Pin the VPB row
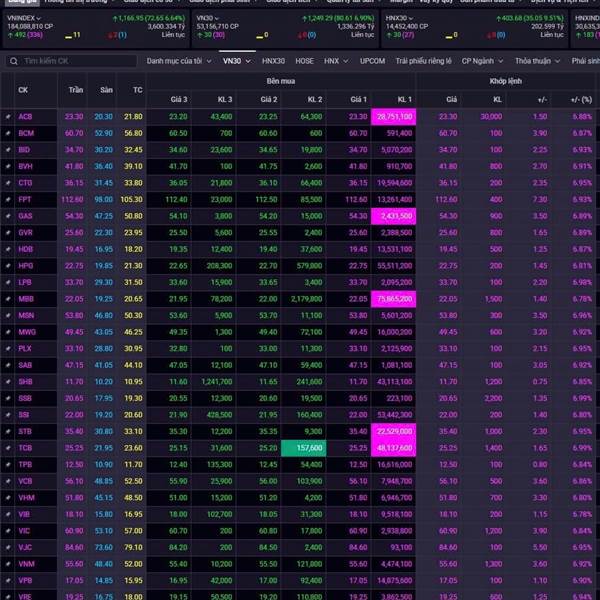The height and width of the screenshot is (600, 600). pos(8,581)
